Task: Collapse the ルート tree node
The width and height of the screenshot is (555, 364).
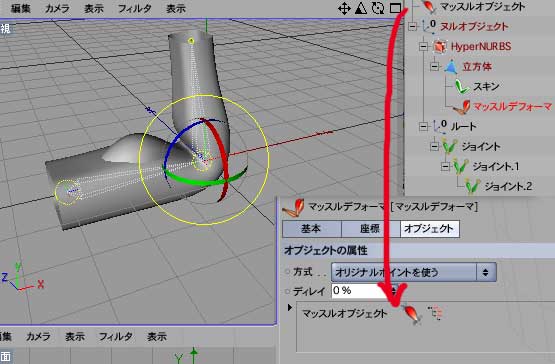Action: (x=424, y=127)
